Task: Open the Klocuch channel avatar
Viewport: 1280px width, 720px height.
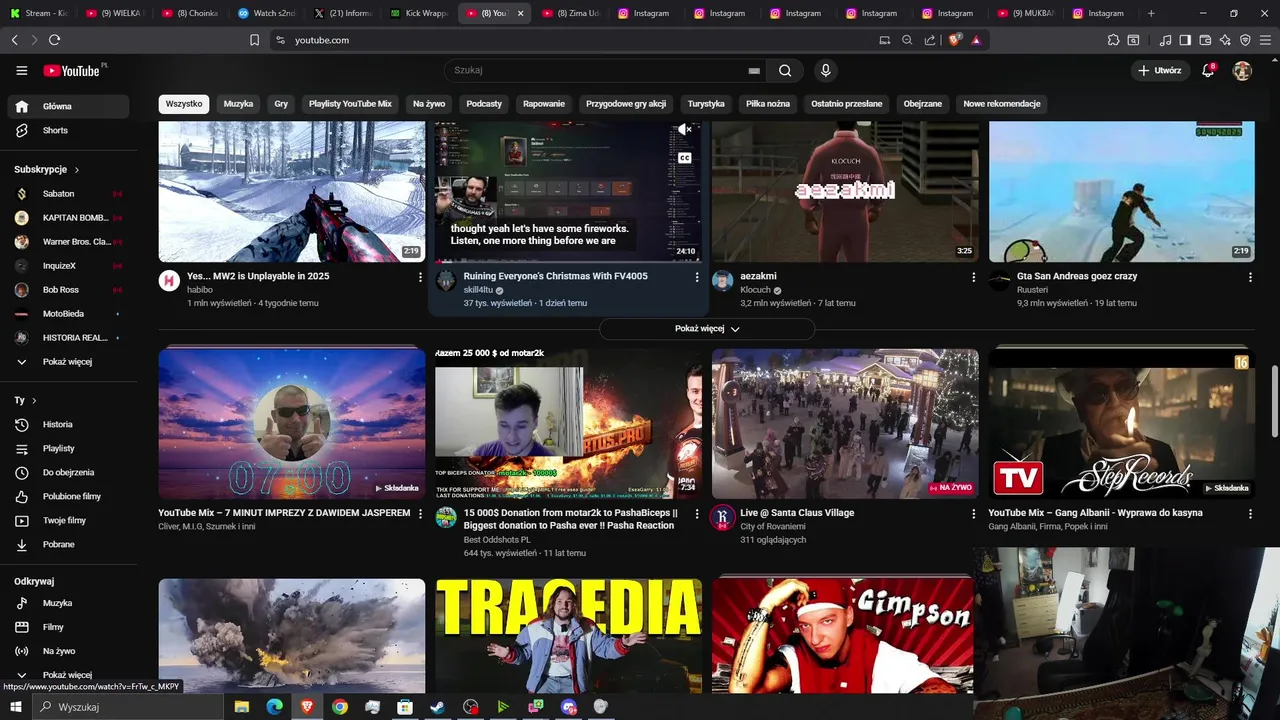Action: click(x=723, y=281)
